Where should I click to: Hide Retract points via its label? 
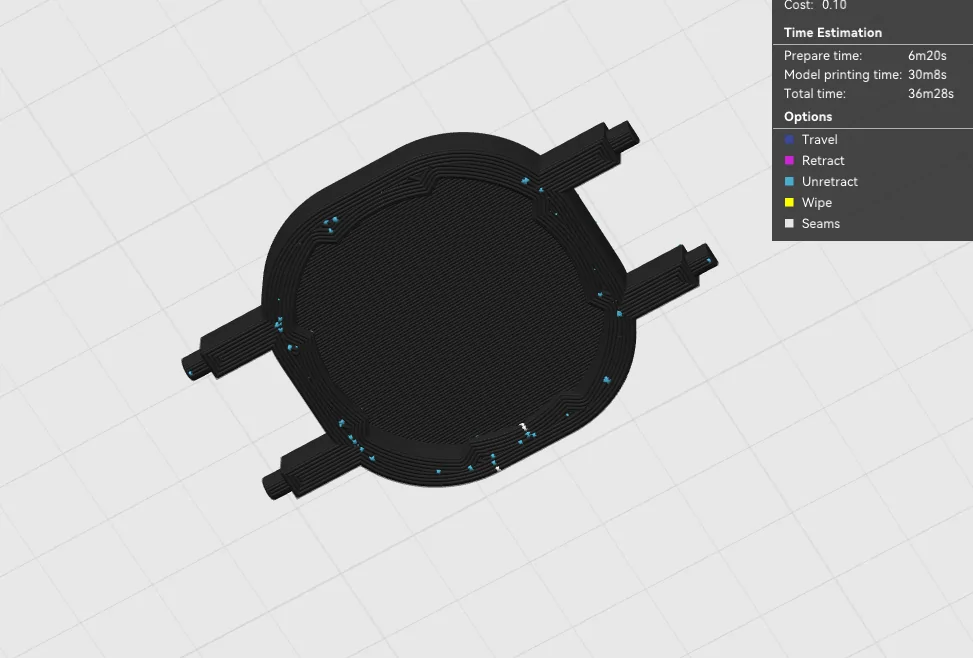823,161
